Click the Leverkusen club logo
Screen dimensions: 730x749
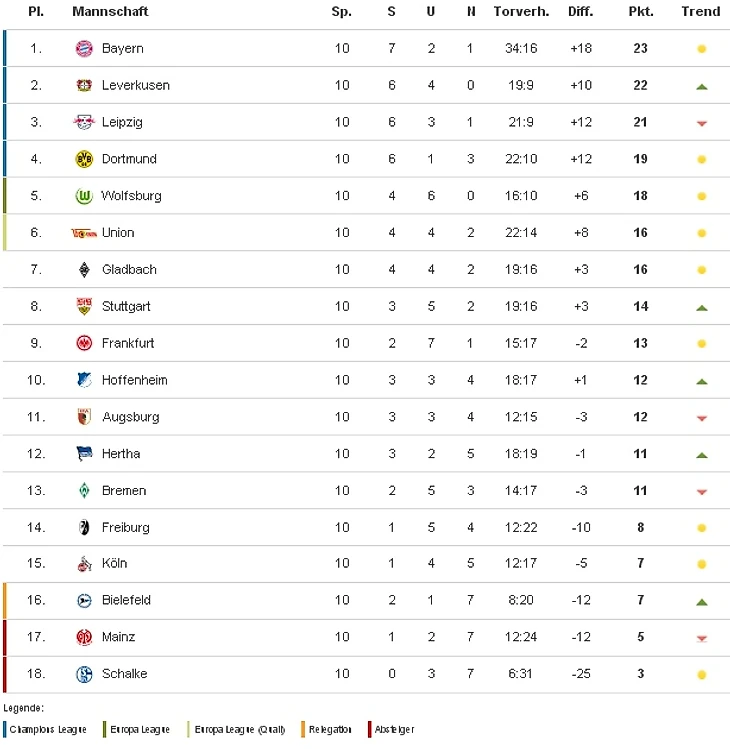[x=84, y=85]
